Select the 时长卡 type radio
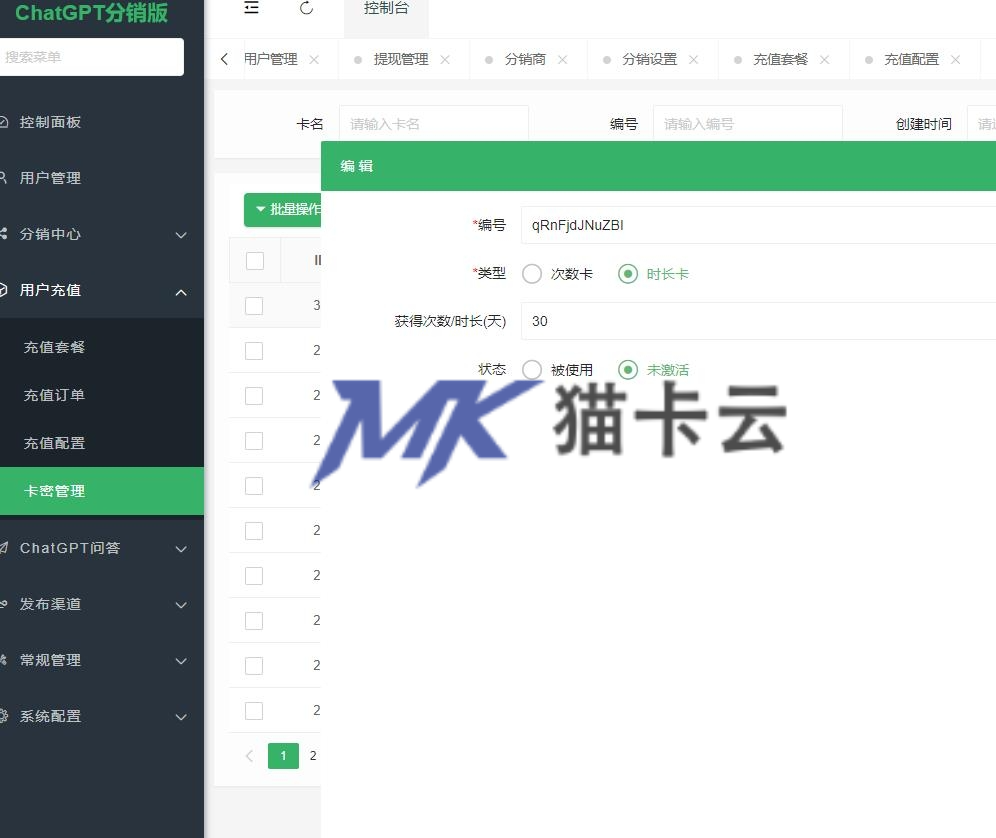Screen dimensions: 996x838 (628, 274)
